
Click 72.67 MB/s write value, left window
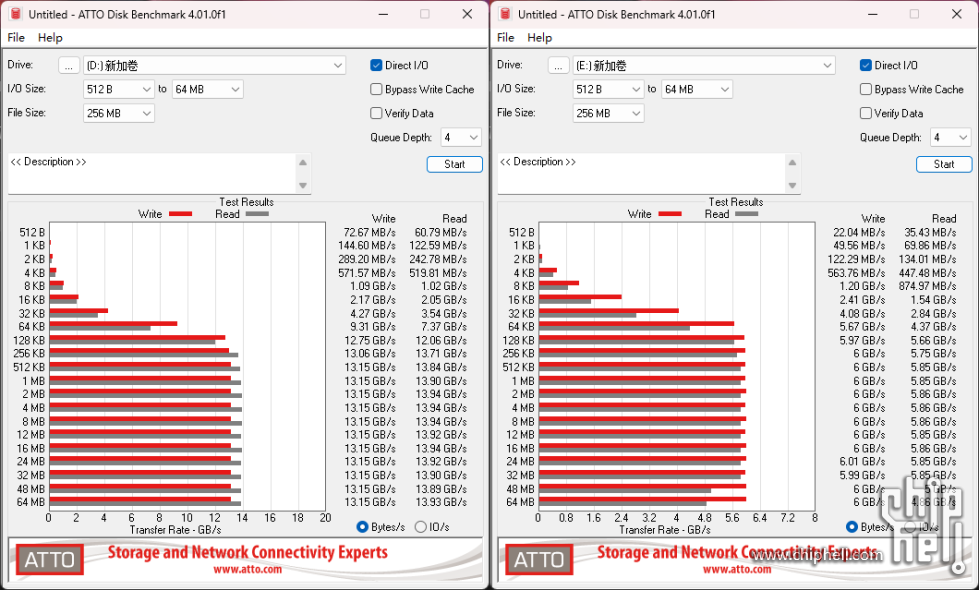point(370,232)
